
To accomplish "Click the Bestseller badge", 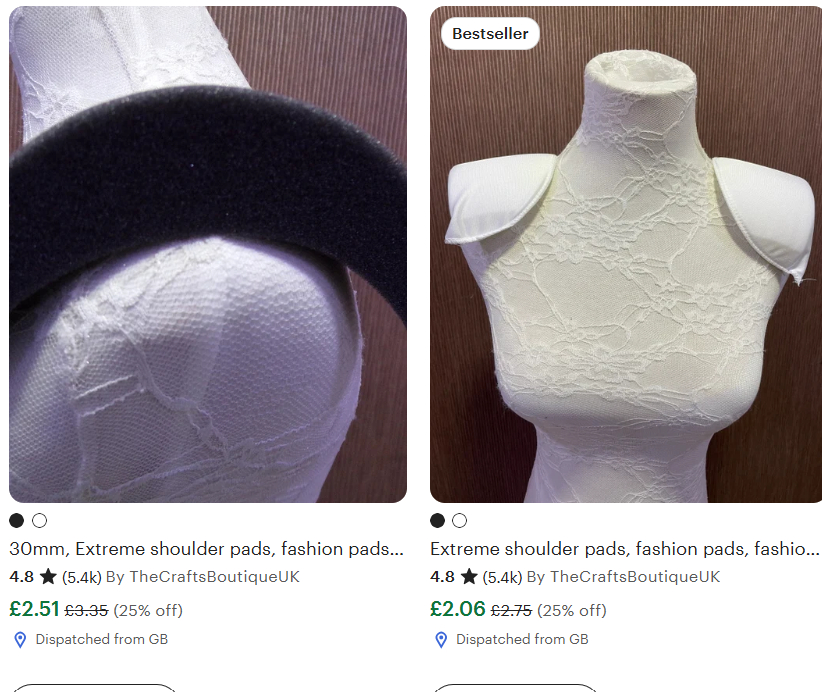I will point(490,34).
